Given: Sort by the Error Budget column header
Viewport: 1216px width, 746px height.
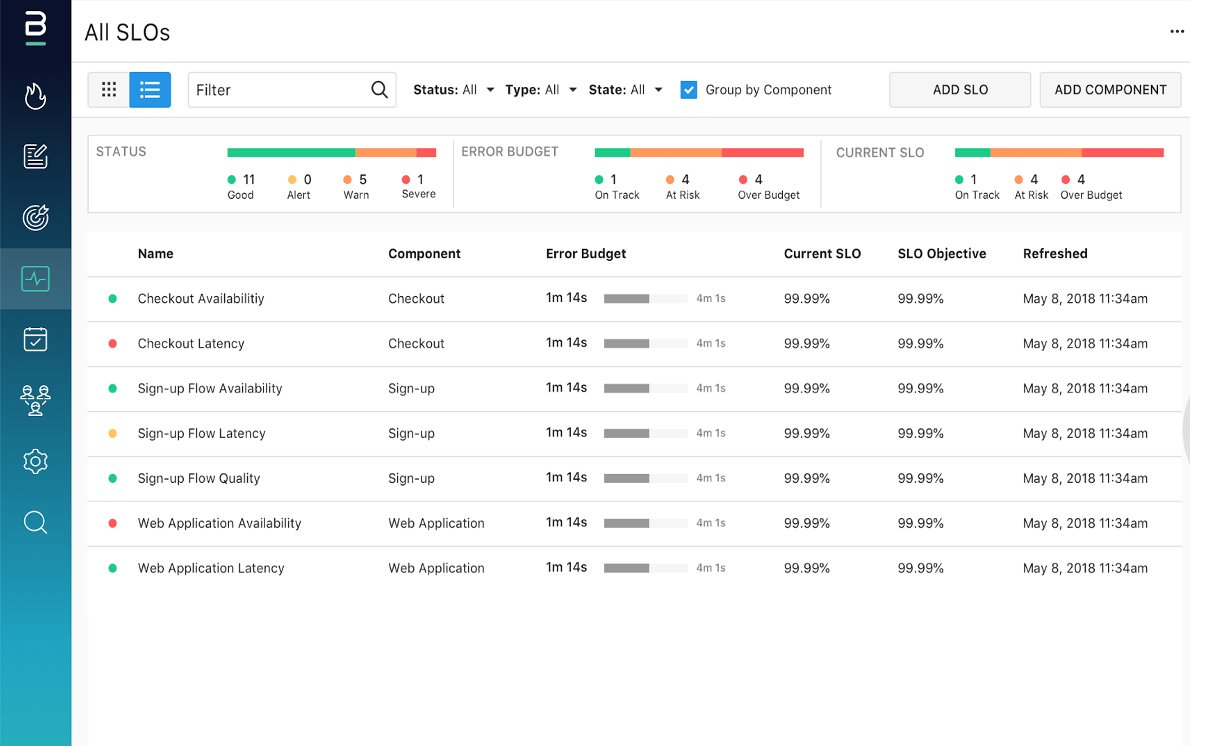Looking at the screenshot, I should click(586, 254).
